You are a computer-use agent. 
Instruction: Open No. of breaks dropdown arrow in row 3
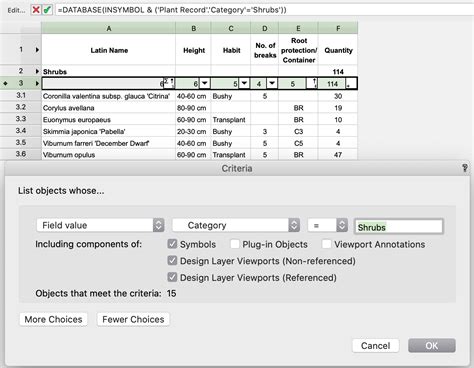[272, 83]
